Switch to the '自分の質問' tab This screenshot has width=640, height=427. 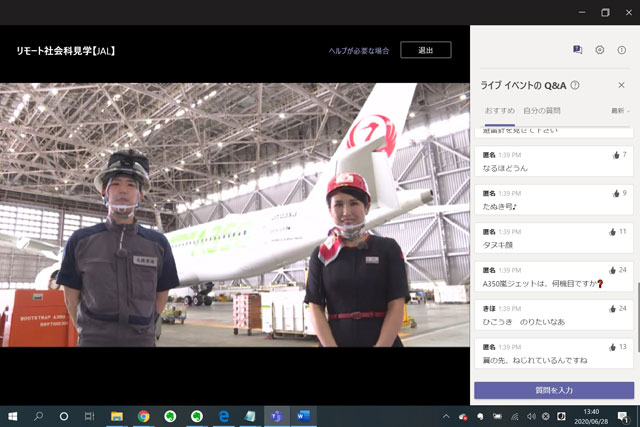(x=542, y=110)
